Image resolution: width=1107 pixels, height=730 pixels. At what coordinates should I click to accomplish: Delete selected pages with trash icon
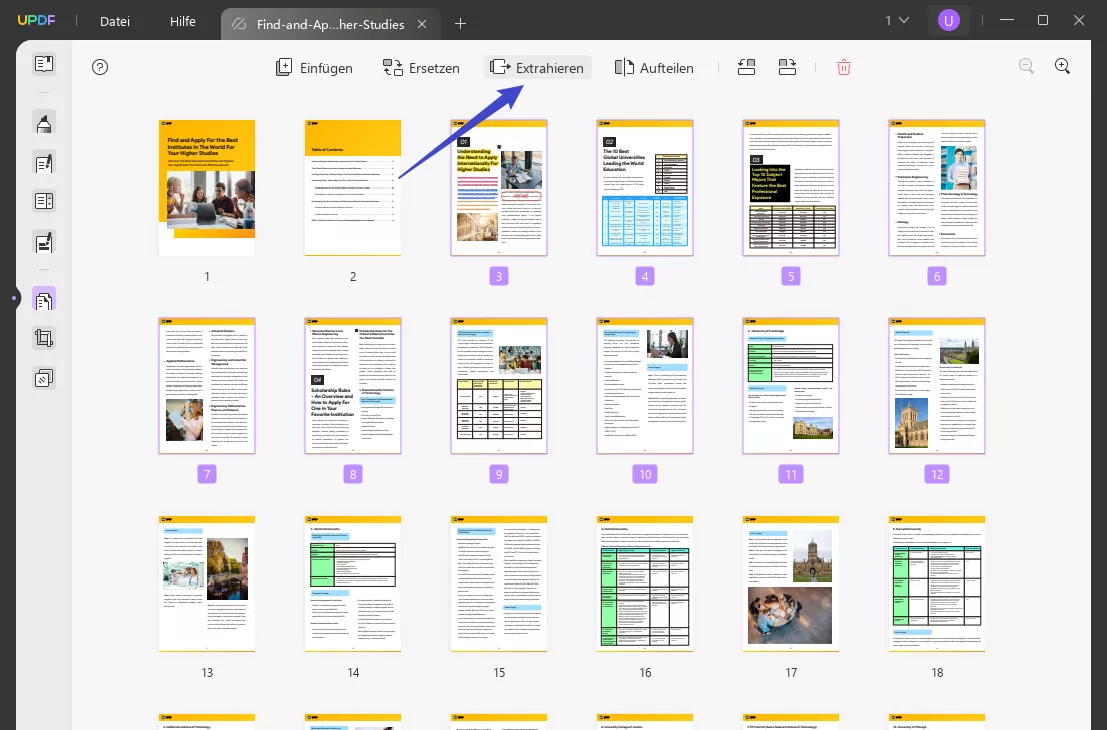(x=844, y=67)
